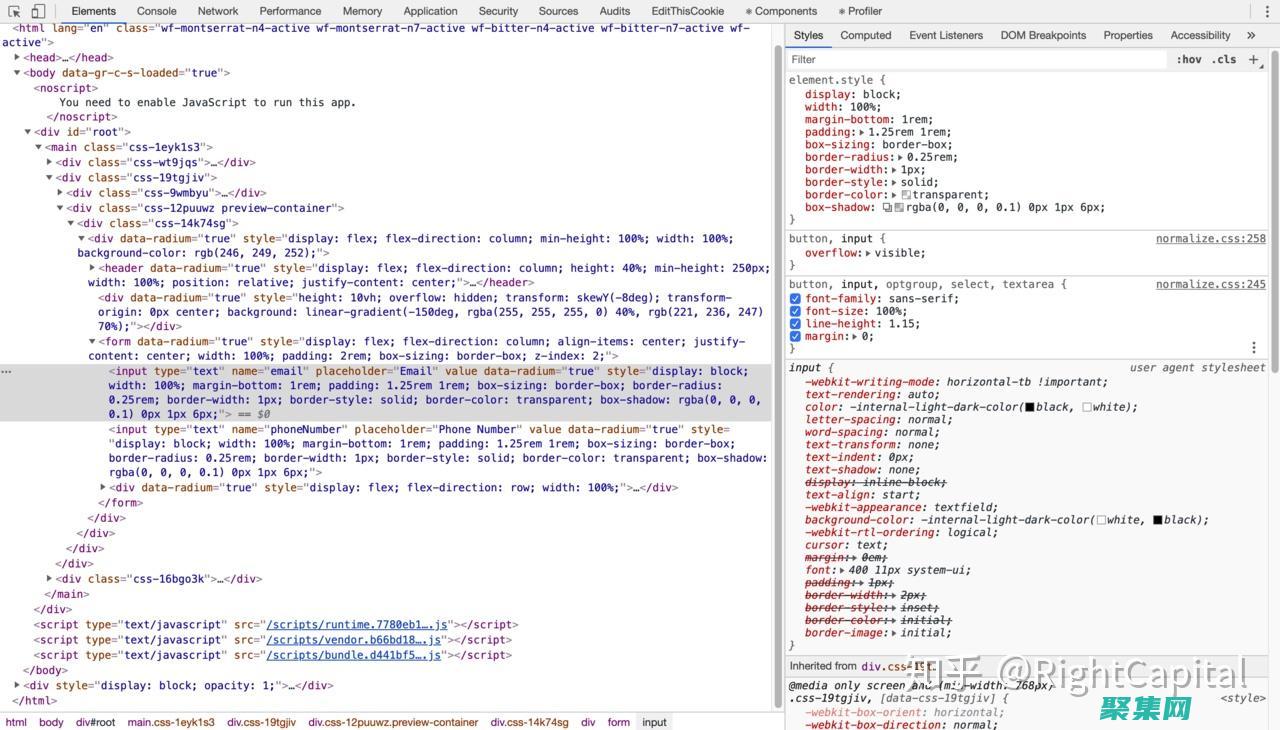Expand the padding shorthand in element.style

[862, 132]
